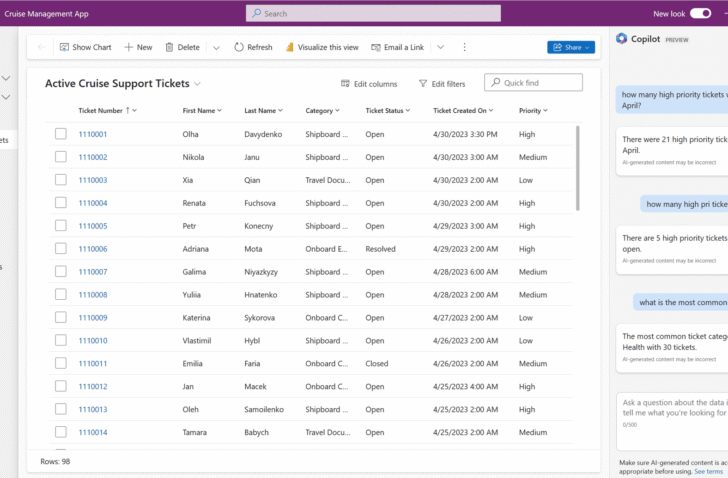Screen dimensions: 728x478
Task: Check the box for ticket 1110009
Action: point(61,317)
